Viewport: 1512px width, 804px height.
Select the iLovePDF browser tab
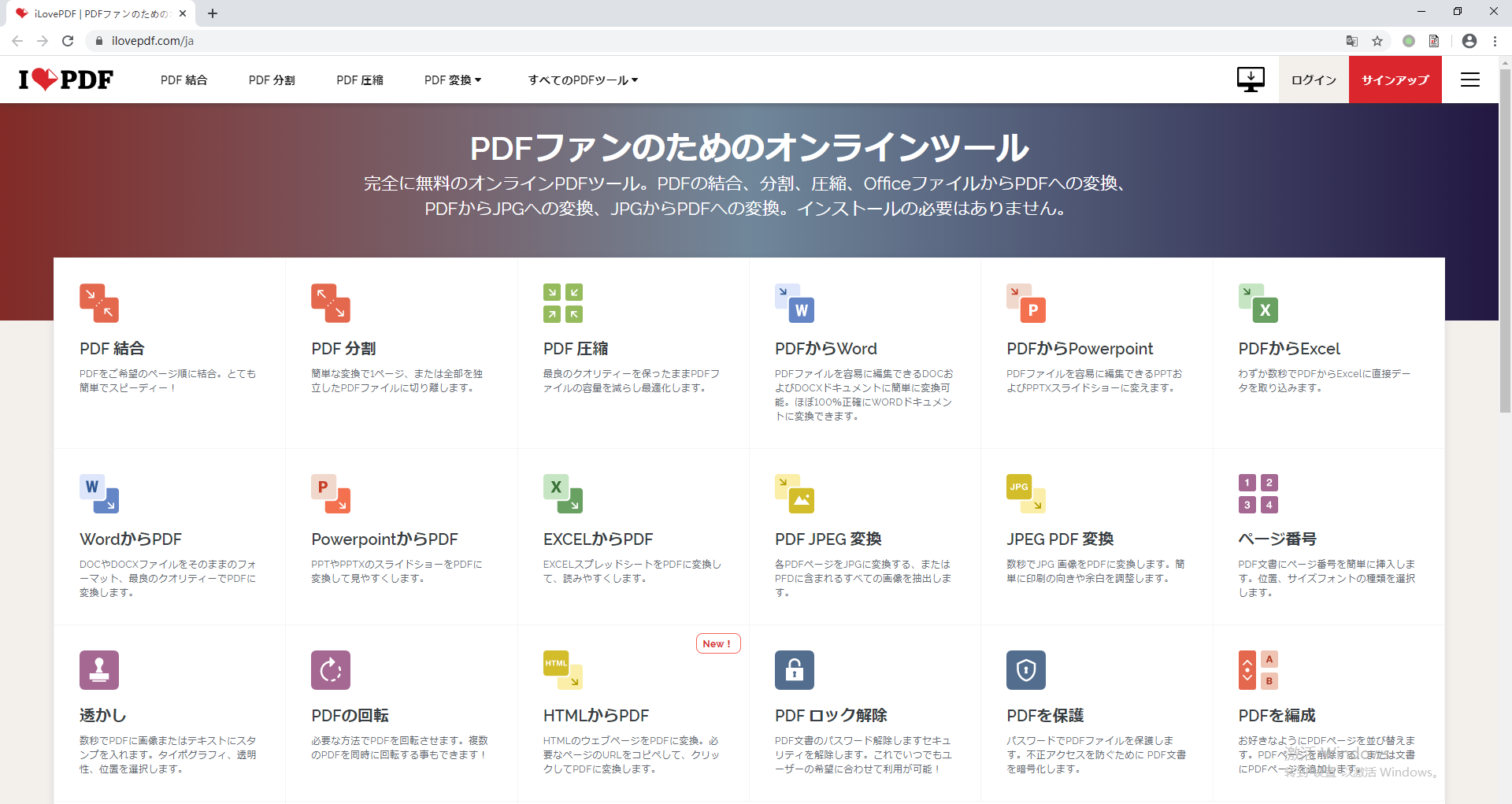pos(101,13)
